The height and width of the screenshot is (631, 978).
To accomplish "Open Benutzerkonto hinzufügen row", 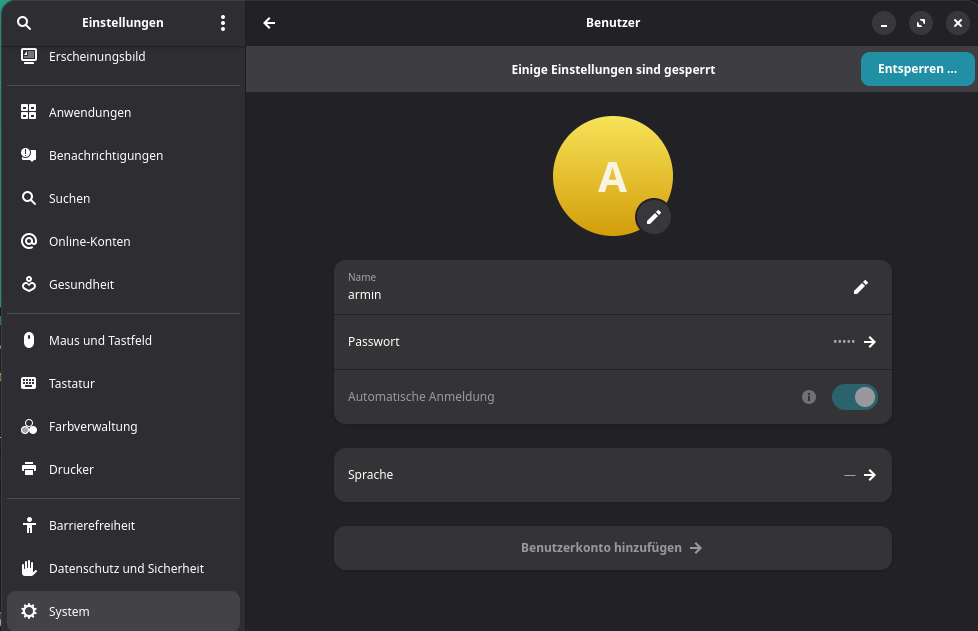I will (612, 548).
